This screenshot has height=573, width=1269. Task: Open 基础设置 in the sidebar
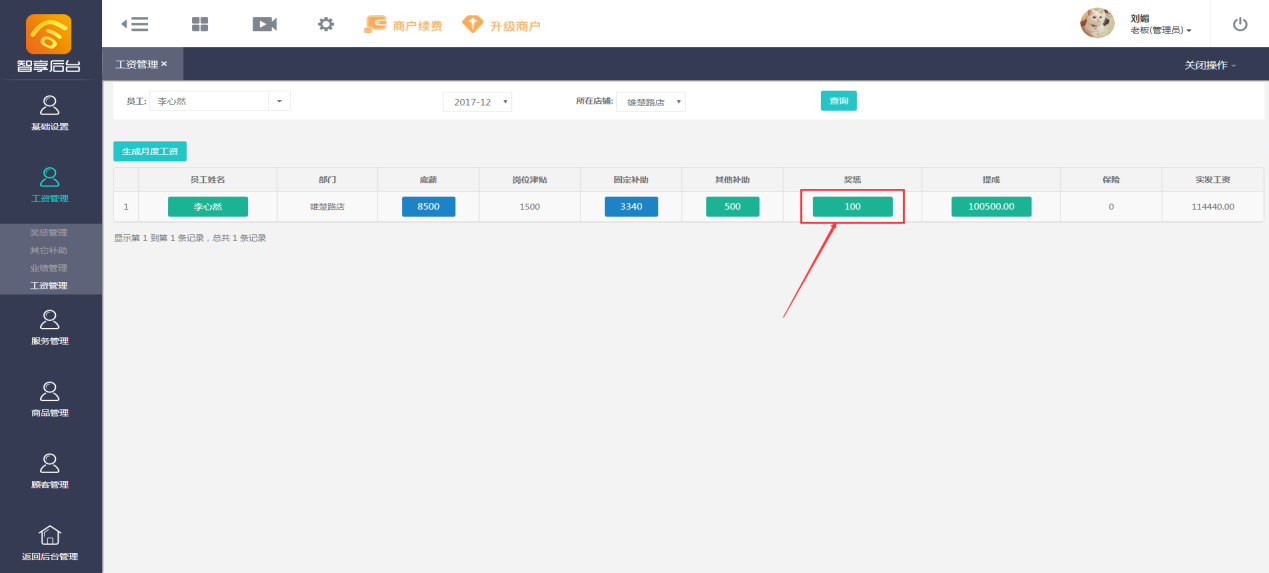tap(50, 113)
